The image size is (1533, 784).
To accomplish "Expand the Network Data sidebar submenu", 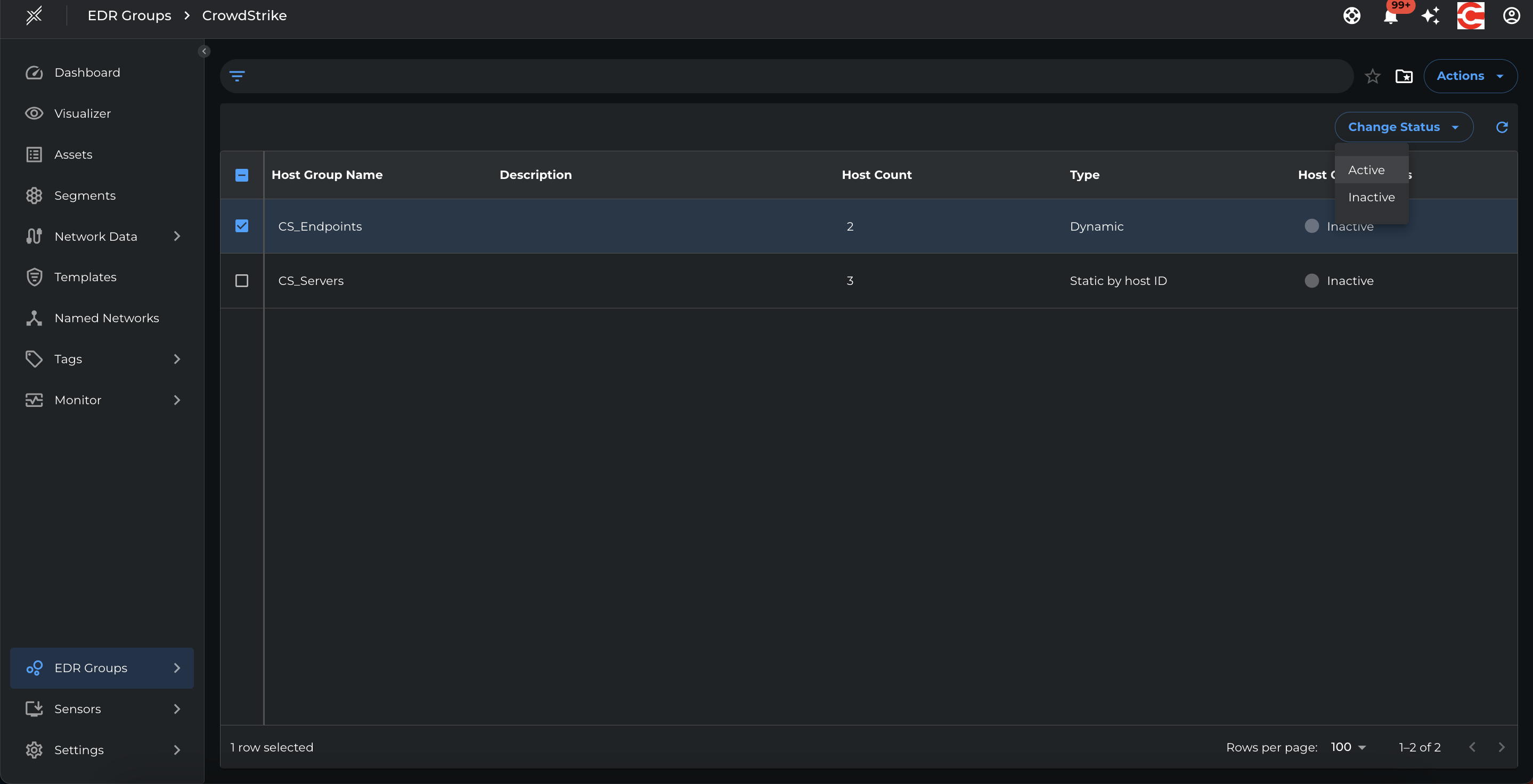I will pyautogui.click(x=177, y=237).
